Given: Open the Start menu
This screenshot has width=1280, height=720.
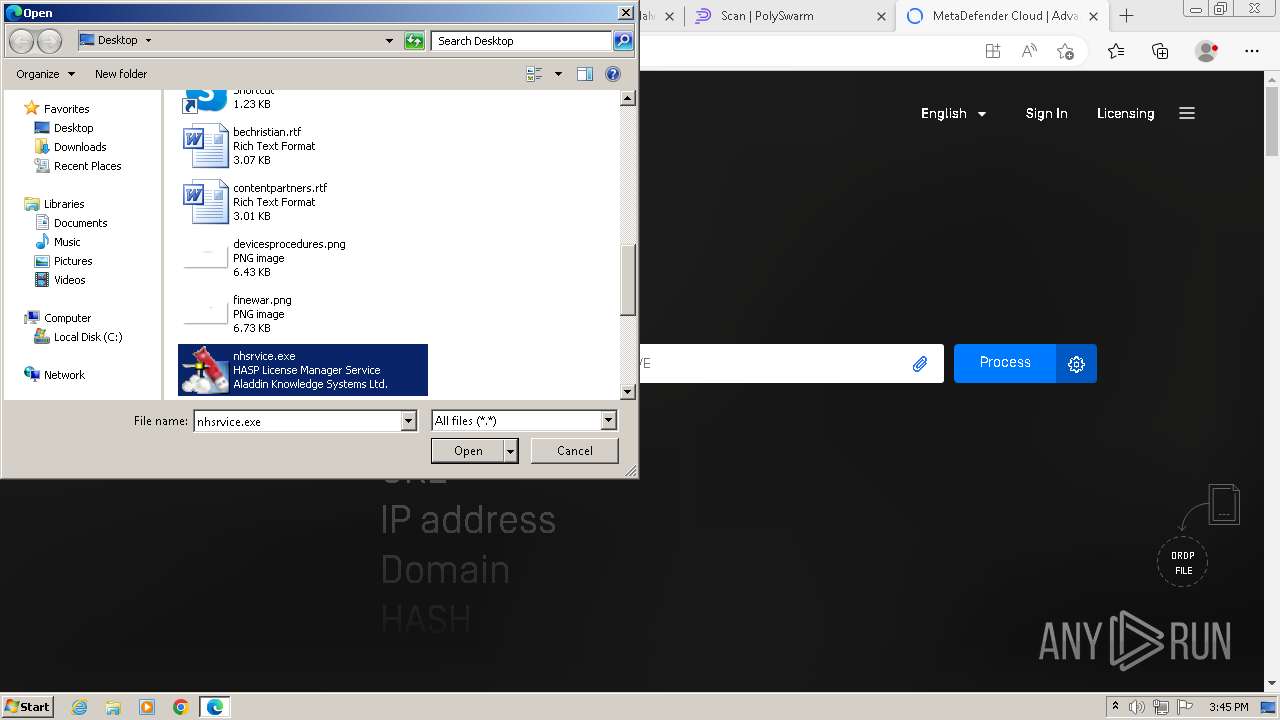Looking at the screenshot, I should click(x=28, y=707).
